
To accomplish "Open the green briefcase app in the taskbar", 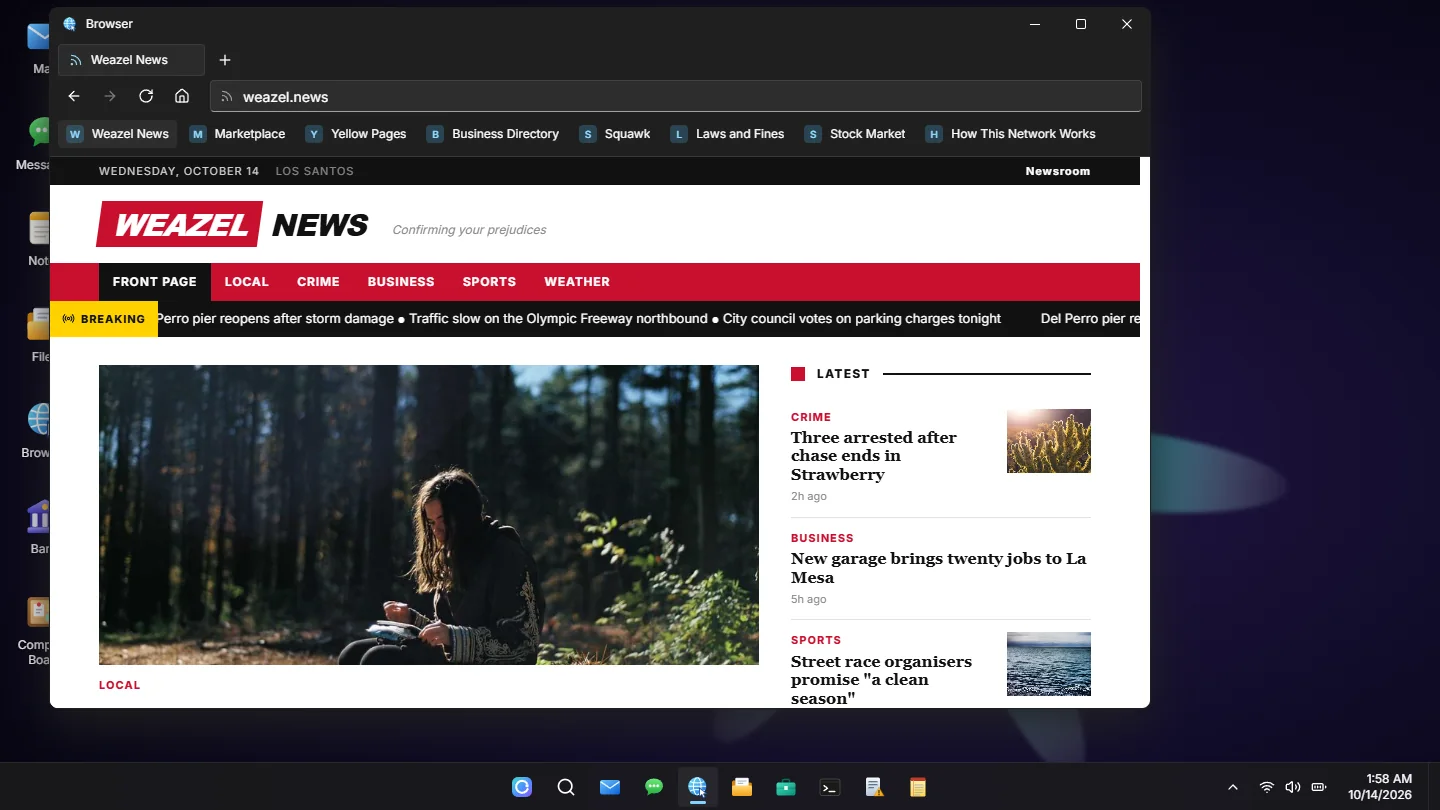I will pos(786,787).
